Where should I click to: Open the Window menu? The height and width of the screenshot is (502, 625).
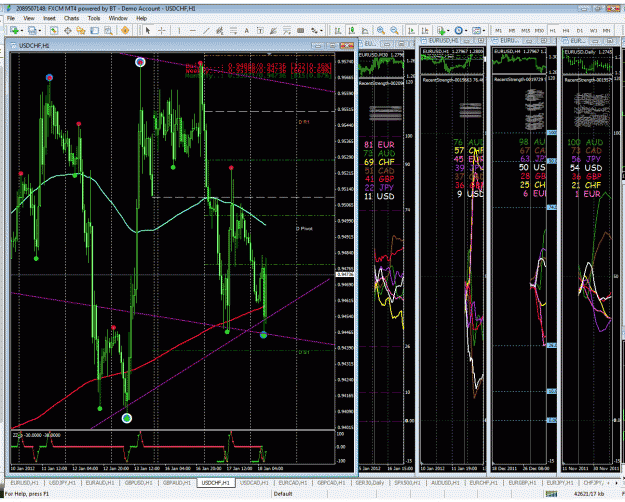[x=118, y=18]
